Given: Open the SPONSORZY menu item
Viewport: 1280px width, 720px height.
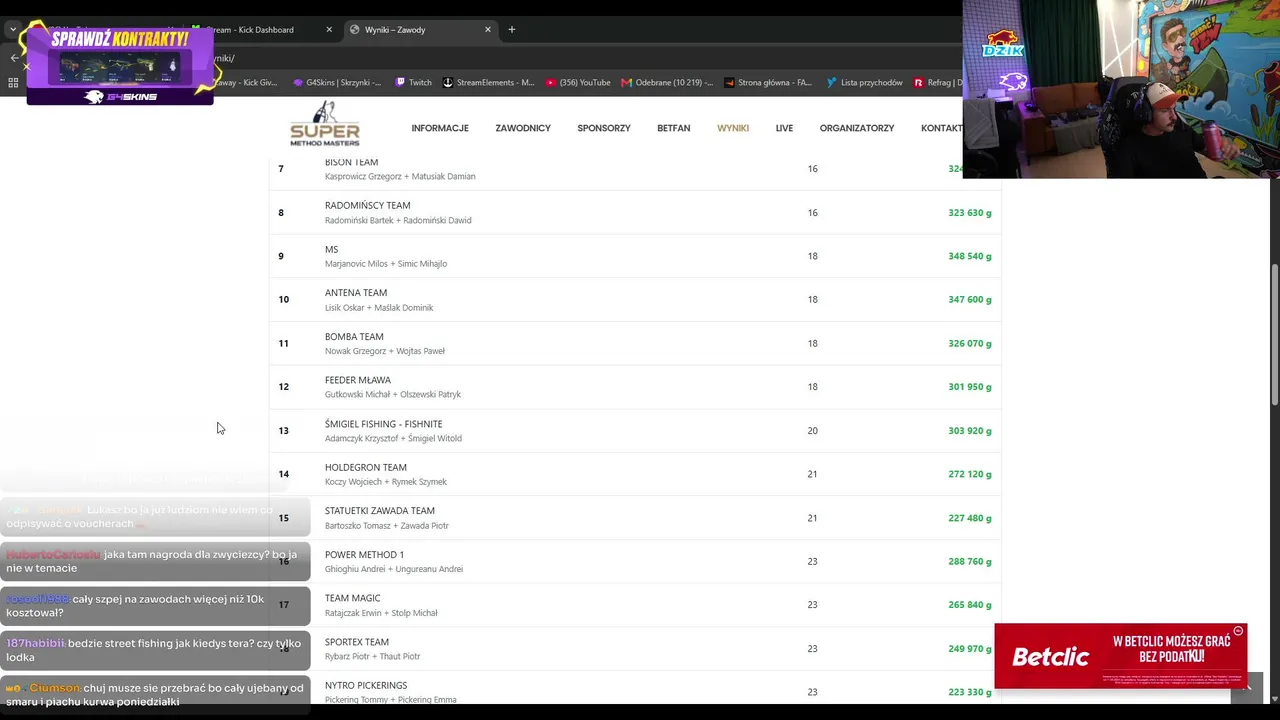Looking at the screenshot, I should [604, 128].
